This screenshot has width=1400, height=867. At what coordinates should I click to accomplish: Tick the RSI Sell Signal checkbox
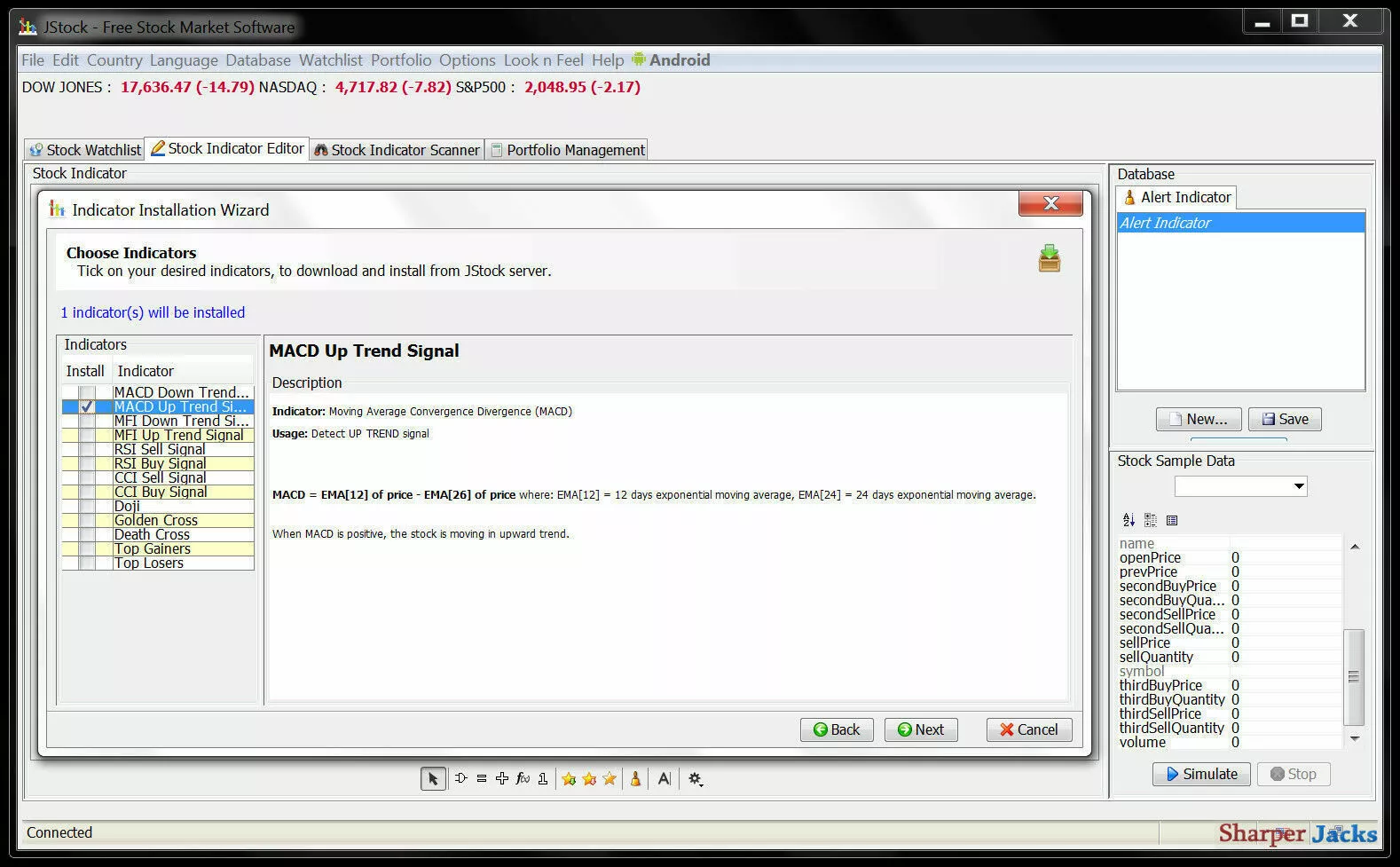coord(87,449)
